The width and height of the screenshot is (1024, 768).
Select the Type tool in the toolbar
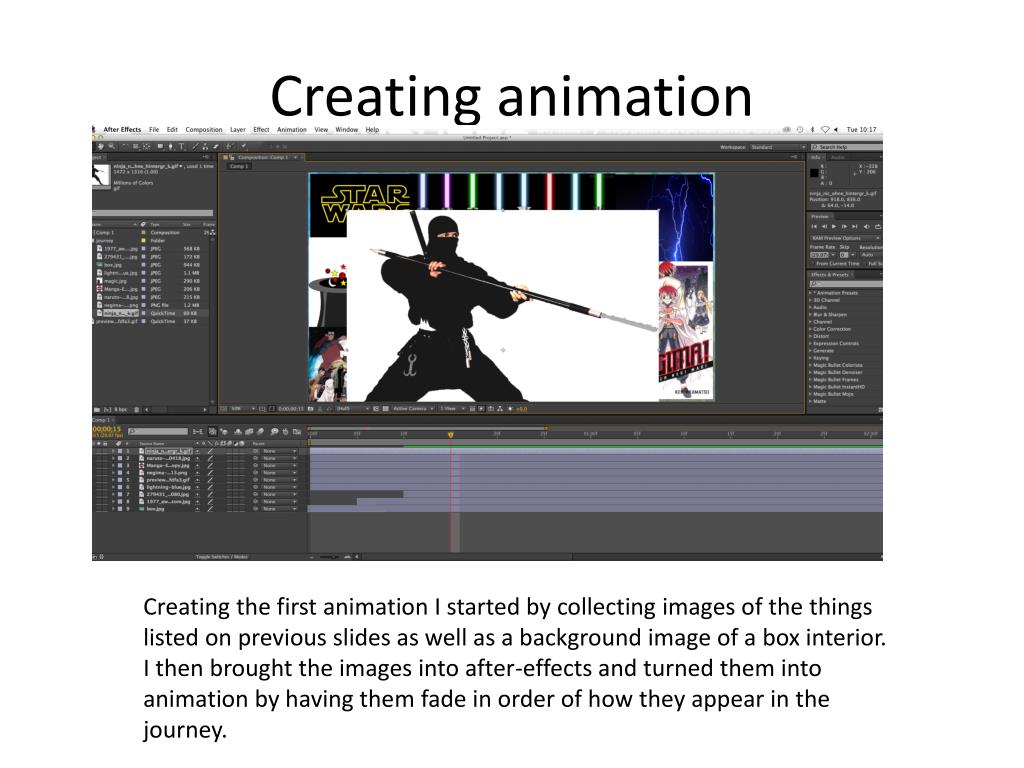[182, 147]
